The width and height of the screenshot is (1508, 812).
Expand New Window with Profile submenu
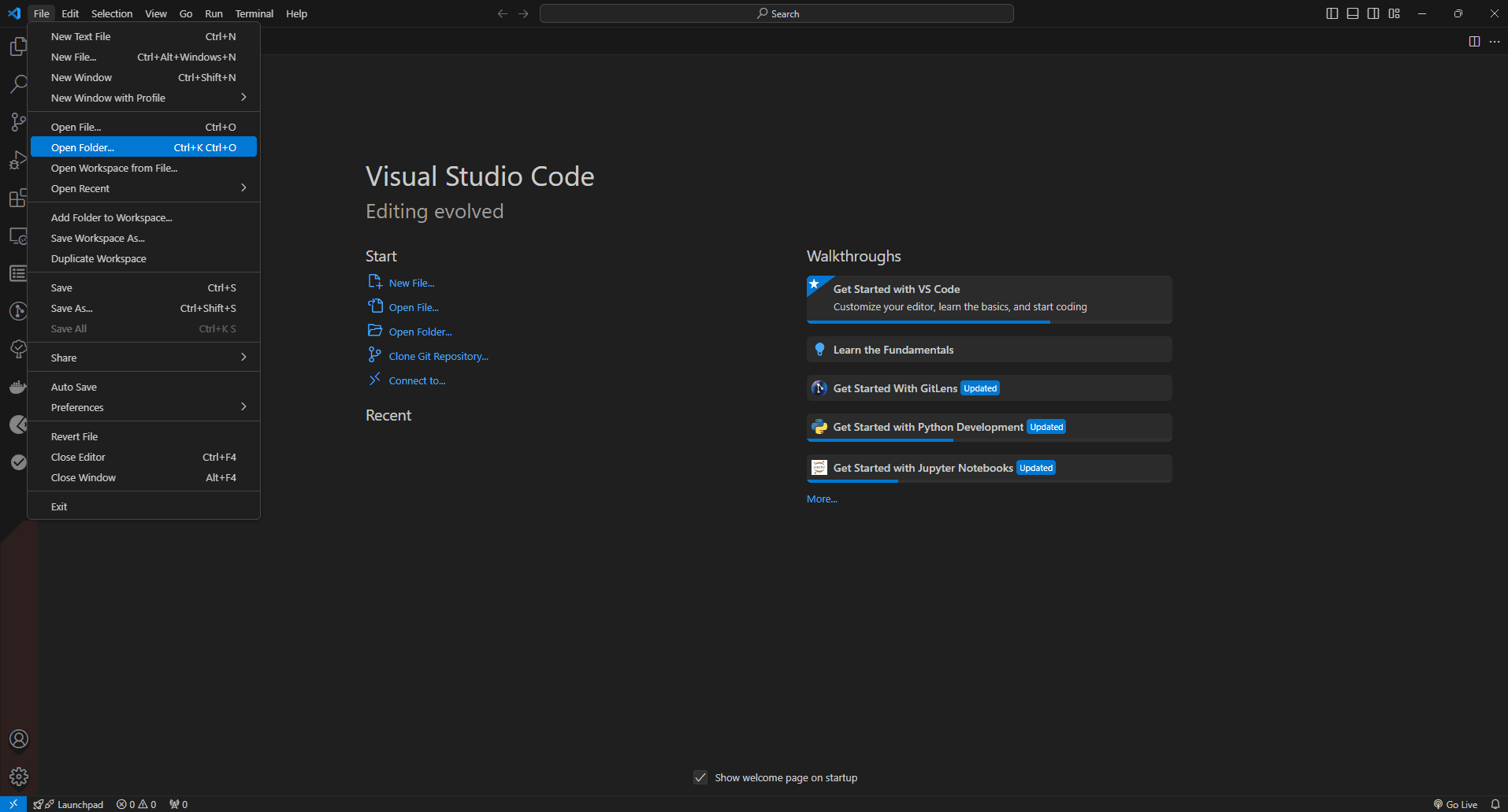[x=143, y=98]
